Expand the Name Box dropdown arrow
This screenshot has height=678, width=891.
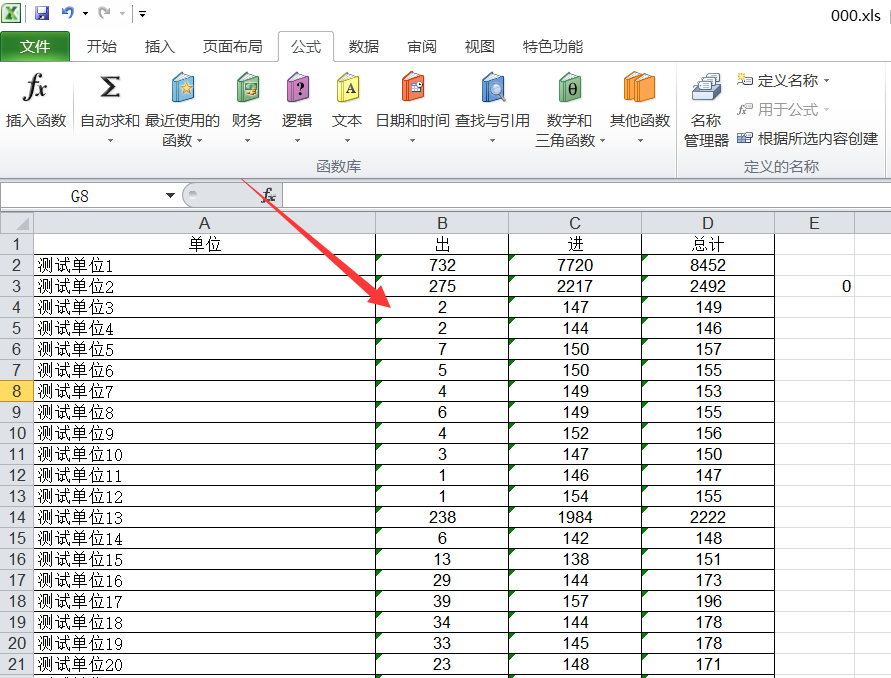point(170,196)
